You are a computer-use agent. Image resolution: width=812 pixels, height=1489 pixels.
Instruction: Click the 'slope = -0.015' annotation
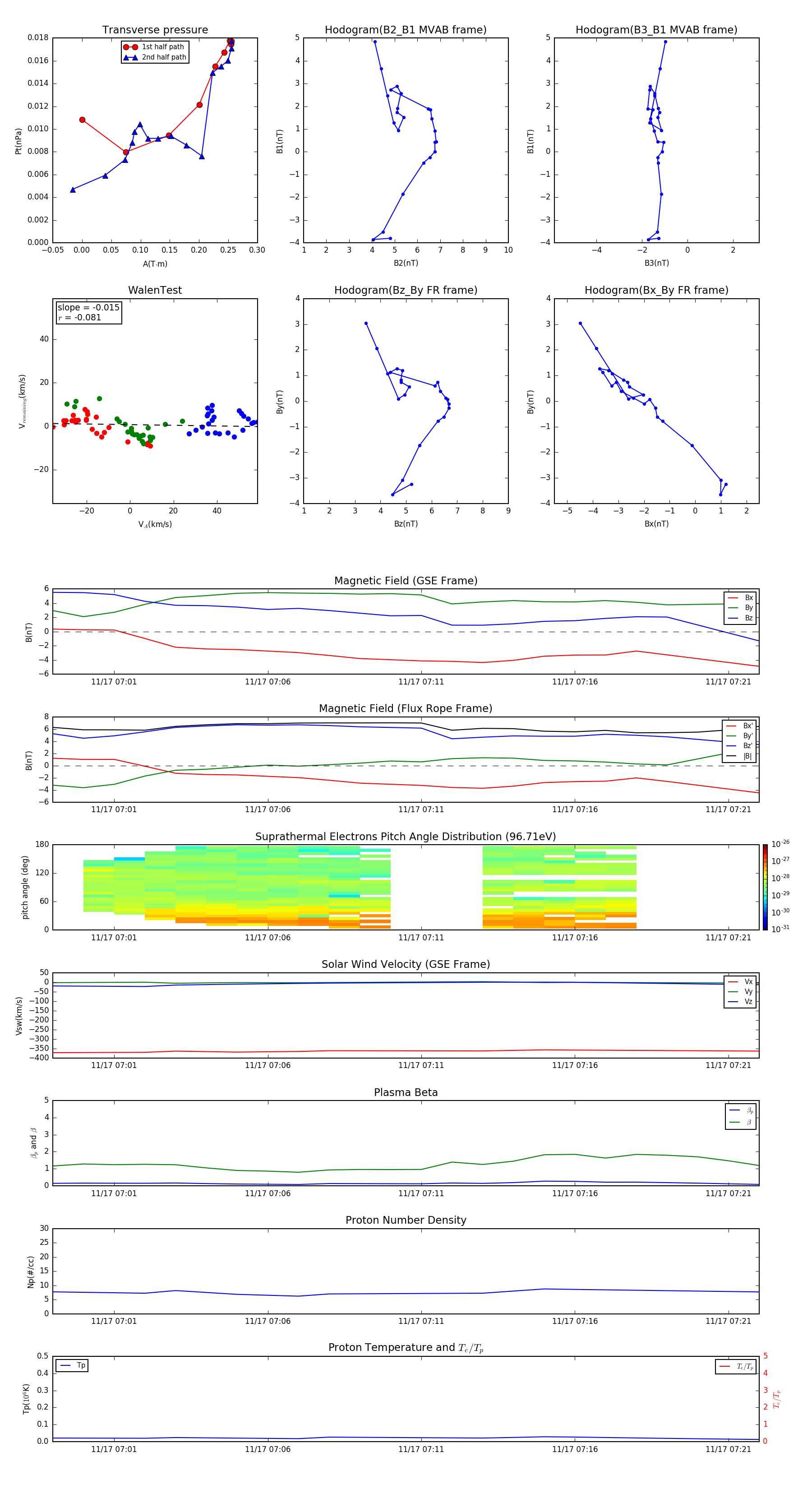88,308
